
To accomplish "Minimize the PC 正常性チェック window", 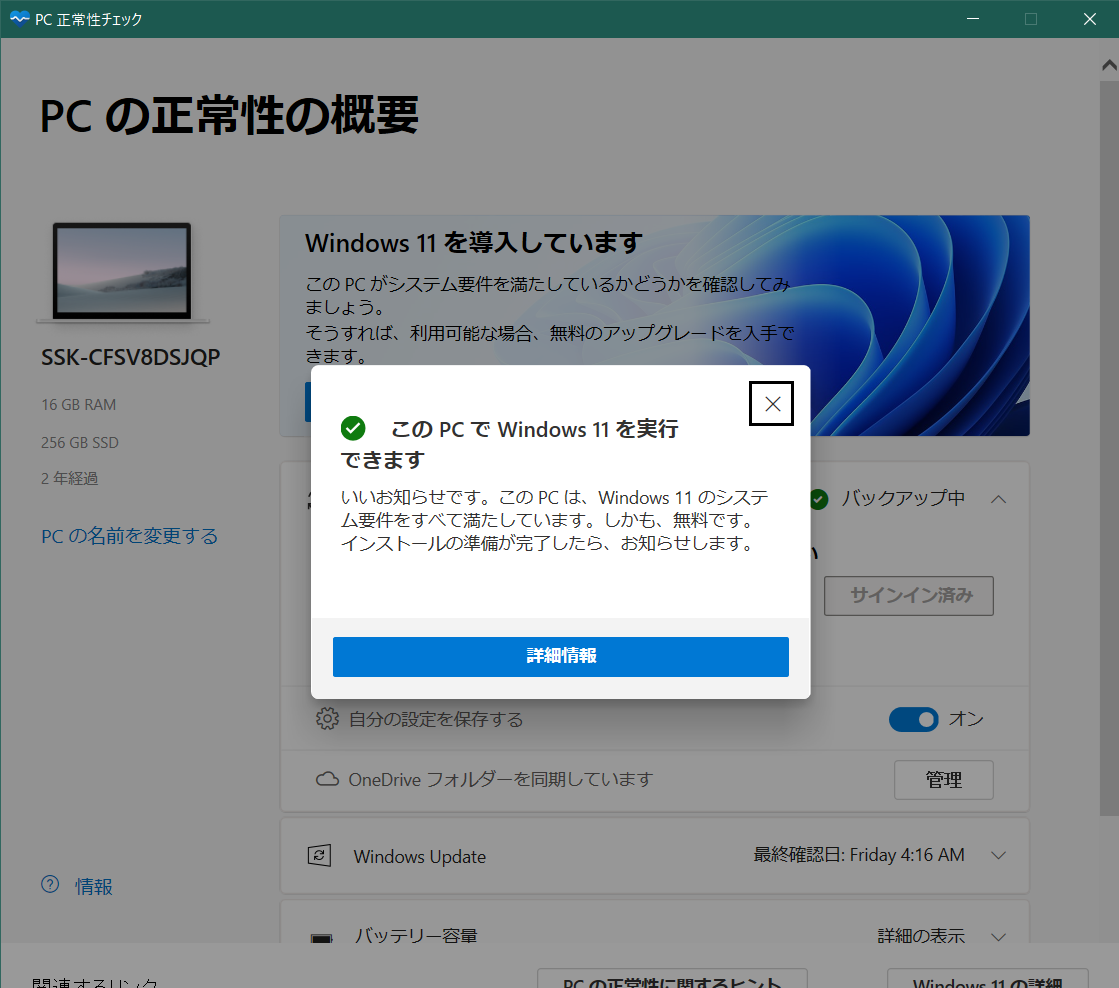I will (x=973, y=19).
